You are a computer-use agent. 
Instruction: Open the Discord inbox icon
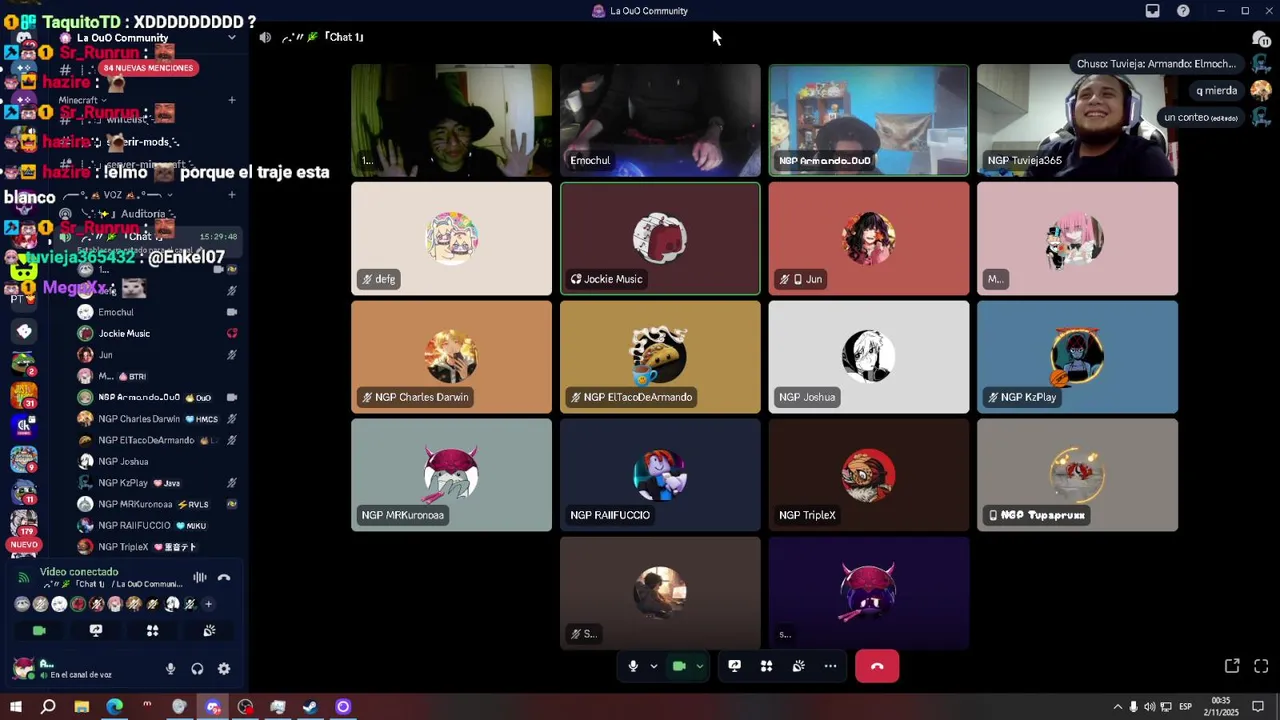(1152, 11)
